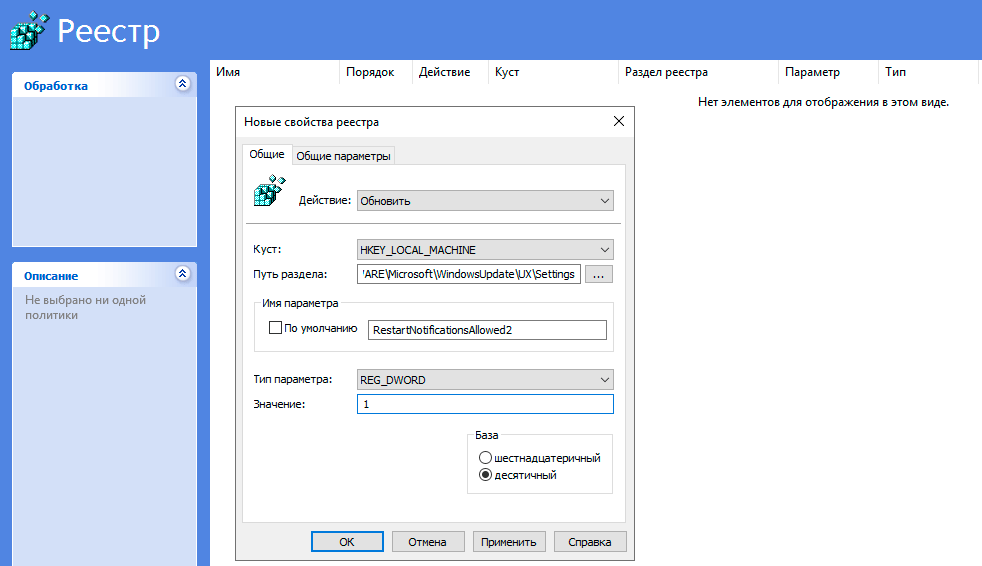Click the Не выбрано ни одной политики text
Viewport: 982px width, 566px height.
[86, 307]
